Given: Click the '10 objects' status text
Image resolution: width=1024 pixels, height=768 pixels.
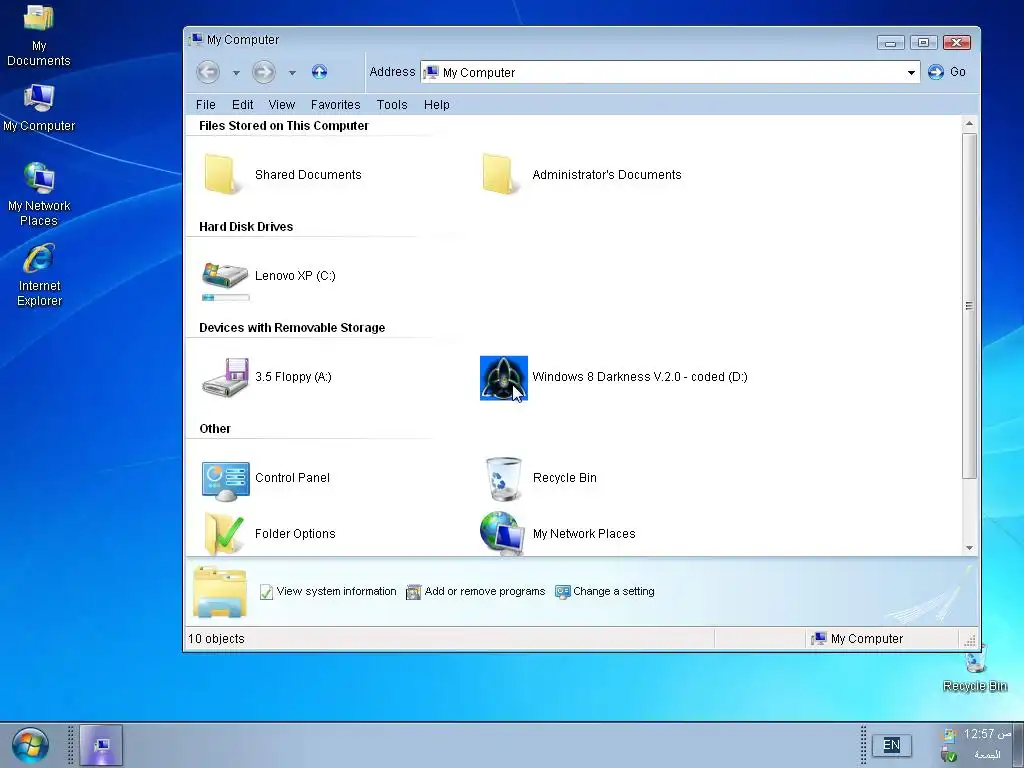Looking at the screenshot, I should coord(216,639).
